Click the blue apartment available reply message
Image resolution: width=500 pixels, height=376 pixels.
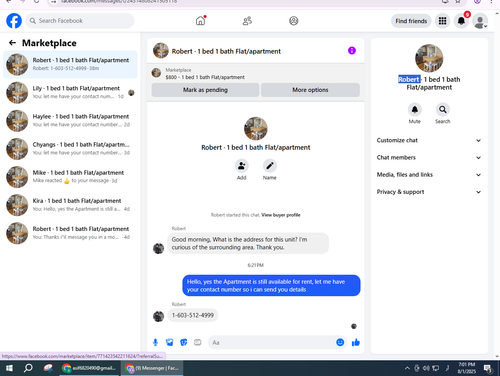[x=271, y=286]
